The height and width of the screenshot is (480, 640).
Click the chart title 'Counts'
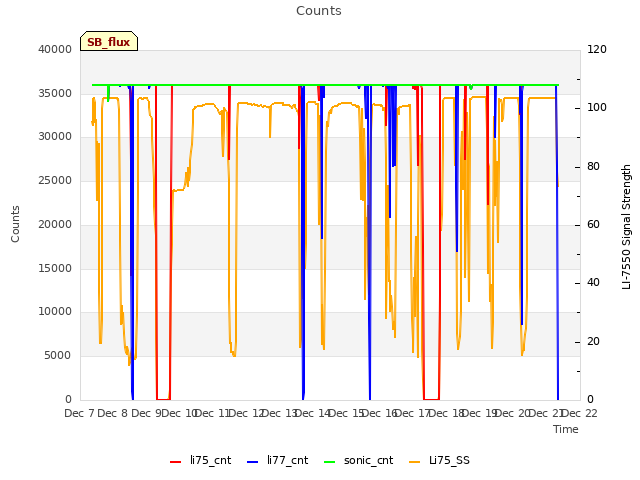(319, 11)
